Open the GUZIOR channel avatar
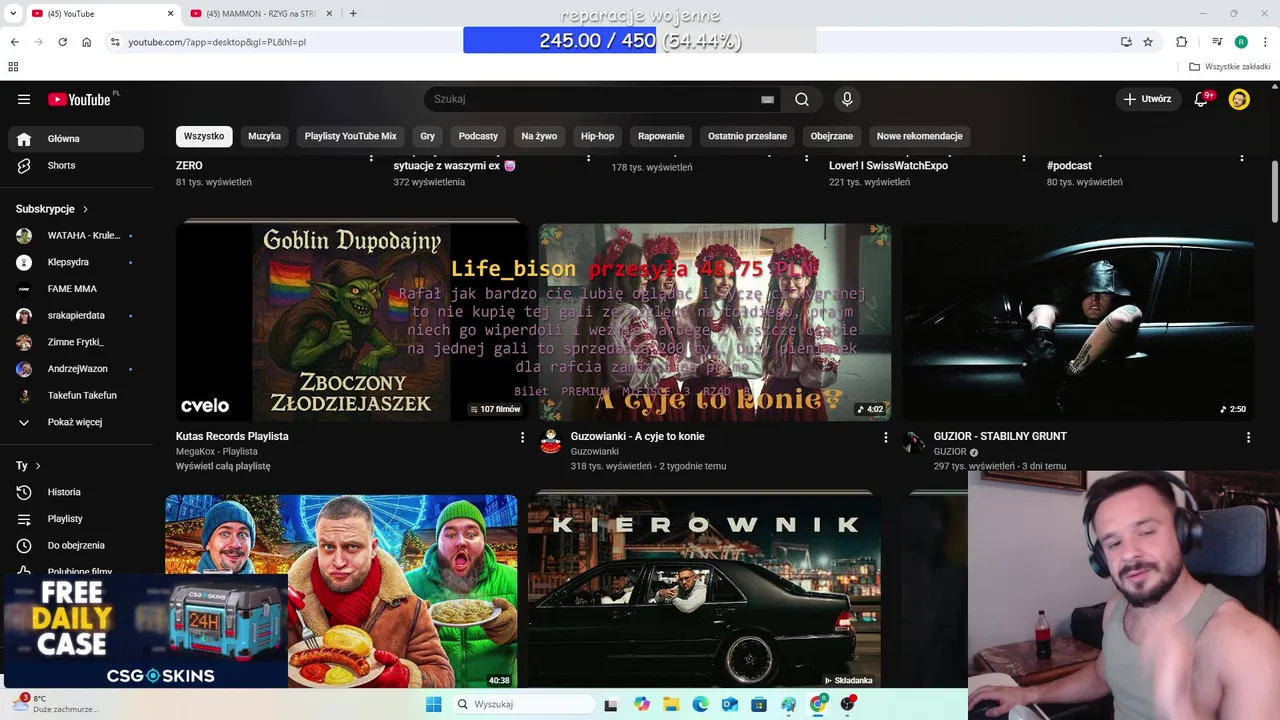This screenshot has height=720, width=1280. pyautogui.click(x=914, y=442)
